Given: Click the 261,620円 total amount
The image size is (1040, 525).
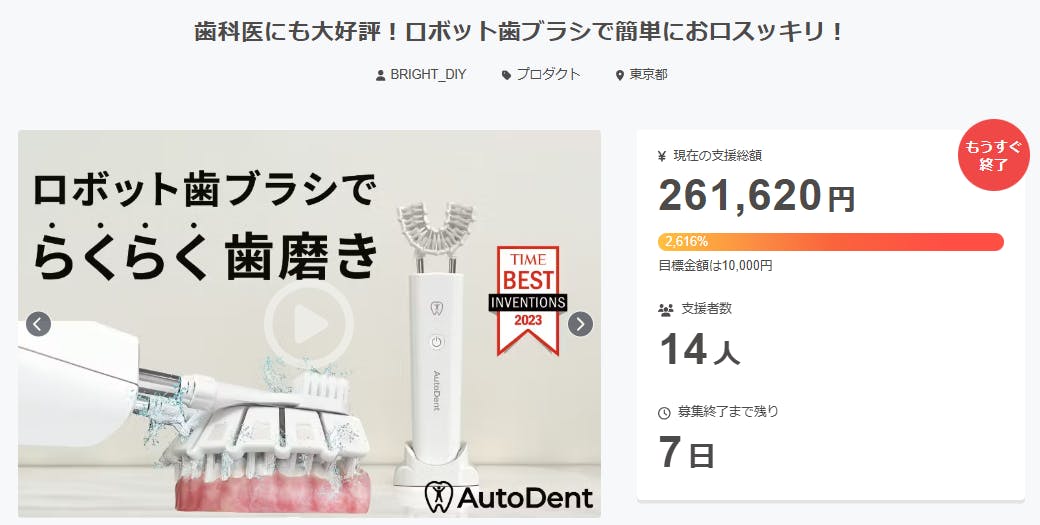Looking at the screenshot, I should (756, 196).
